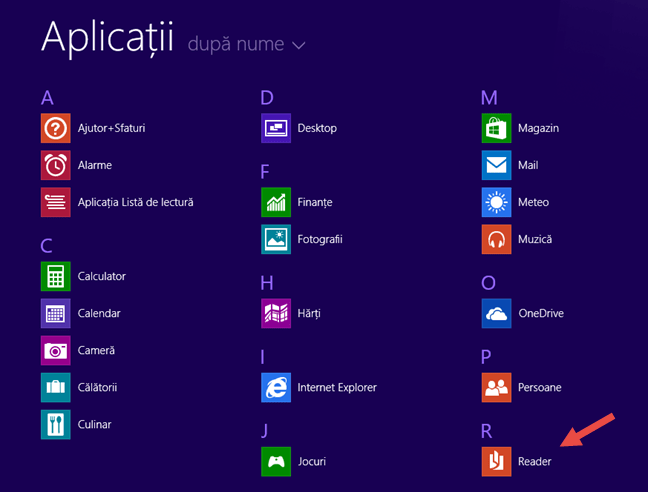Click the 'Hărți' label text

(309, 313)
